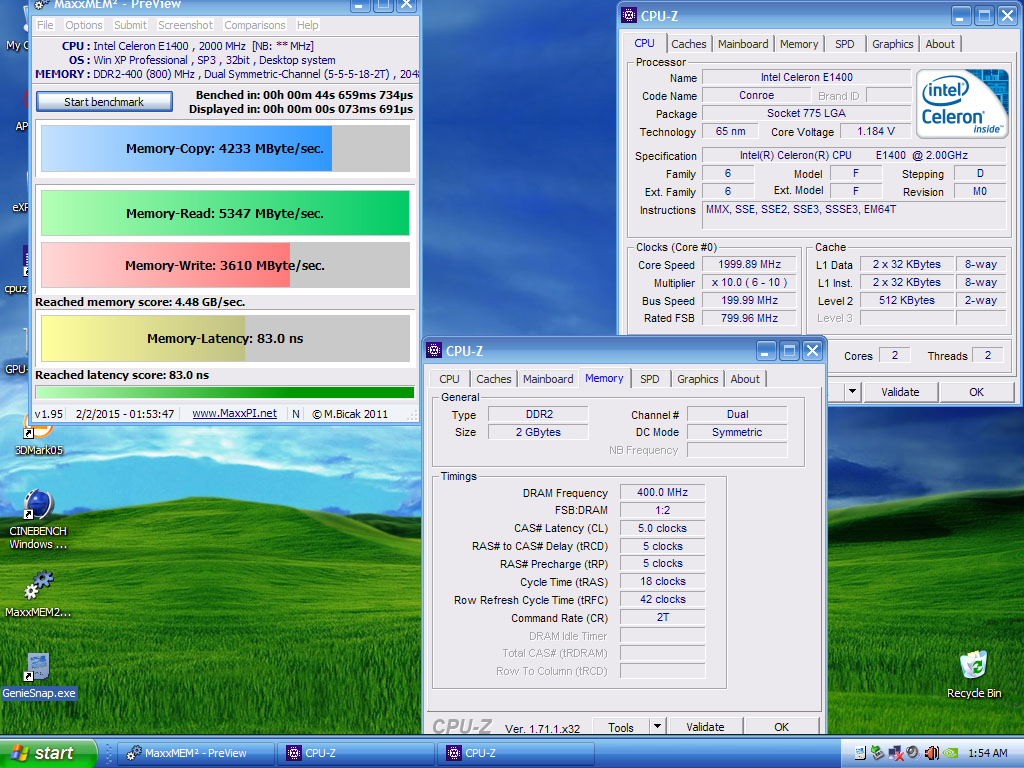Open the Recycle Bin on the desktop

point(974,674)
